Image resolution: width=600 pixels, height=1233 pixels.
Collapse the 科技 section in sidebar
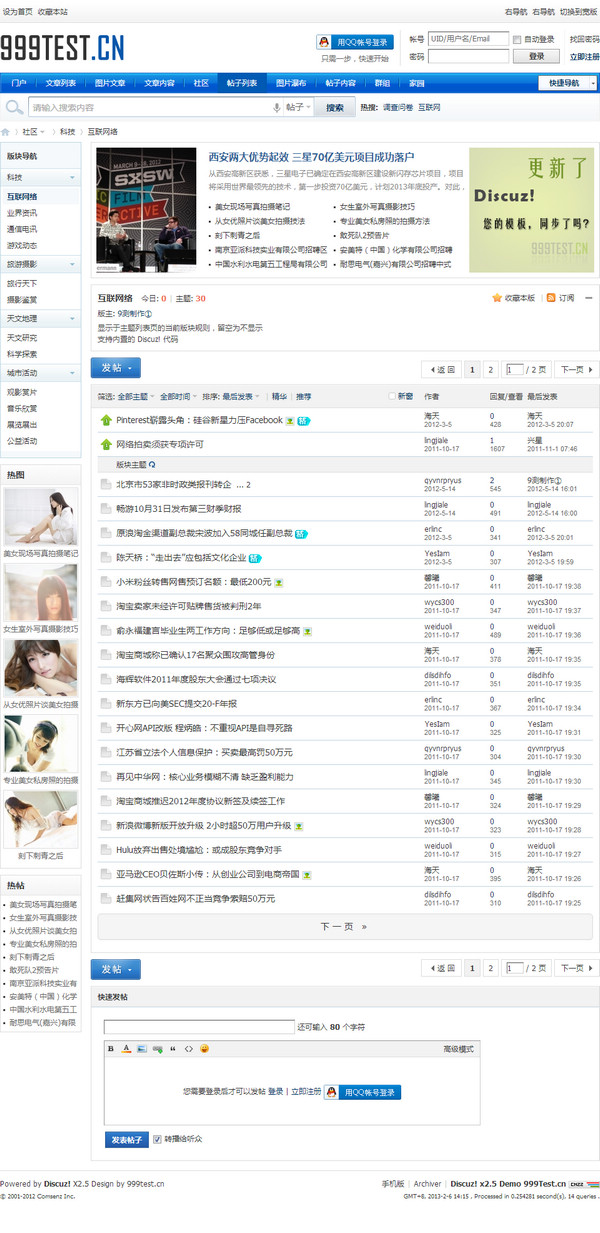pyautogui.click(x=73, y=178)
